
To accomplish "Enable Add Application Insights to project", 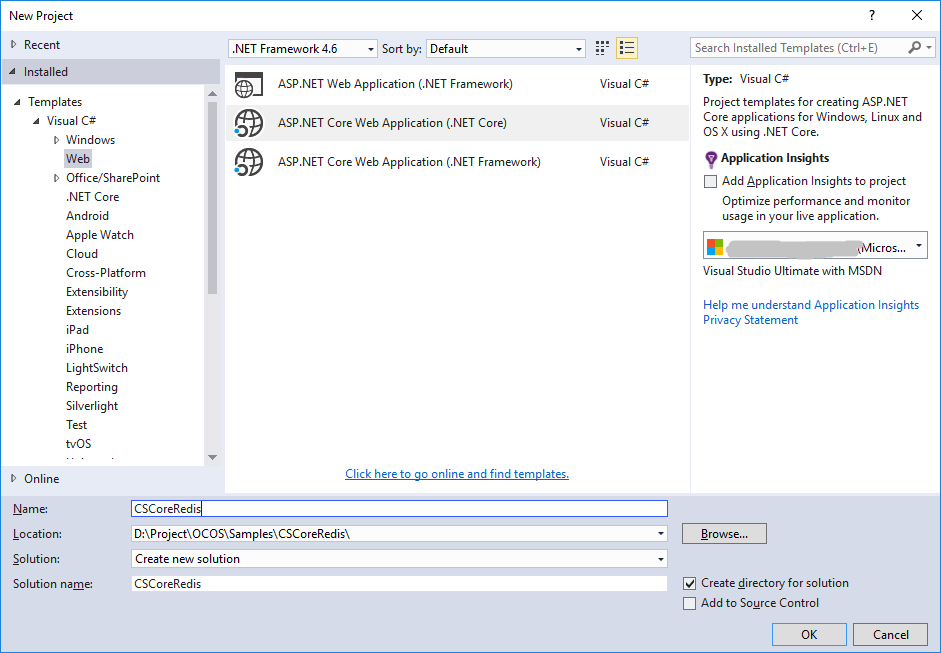I will 710,181.
